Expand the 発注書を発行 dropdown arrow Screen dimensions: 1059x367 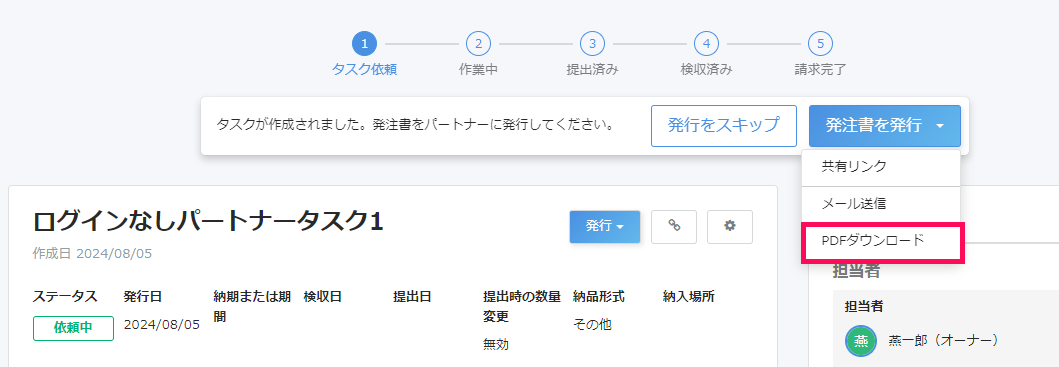(x=940, y=126)
